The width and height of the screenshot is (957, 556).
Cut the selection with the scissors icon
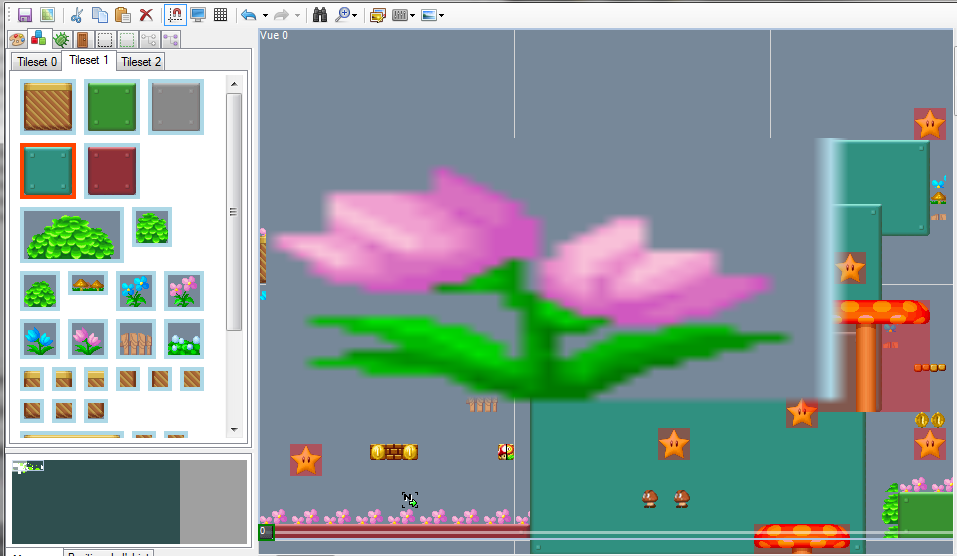point(77,15)
